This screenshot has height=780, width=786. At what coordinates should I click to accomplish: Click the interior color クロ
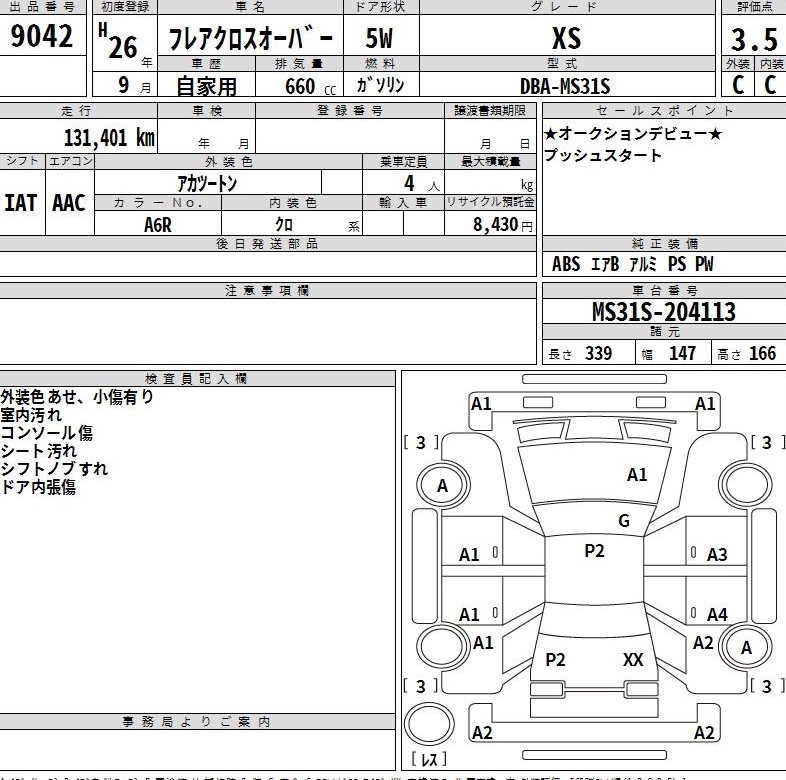[283, 224]
